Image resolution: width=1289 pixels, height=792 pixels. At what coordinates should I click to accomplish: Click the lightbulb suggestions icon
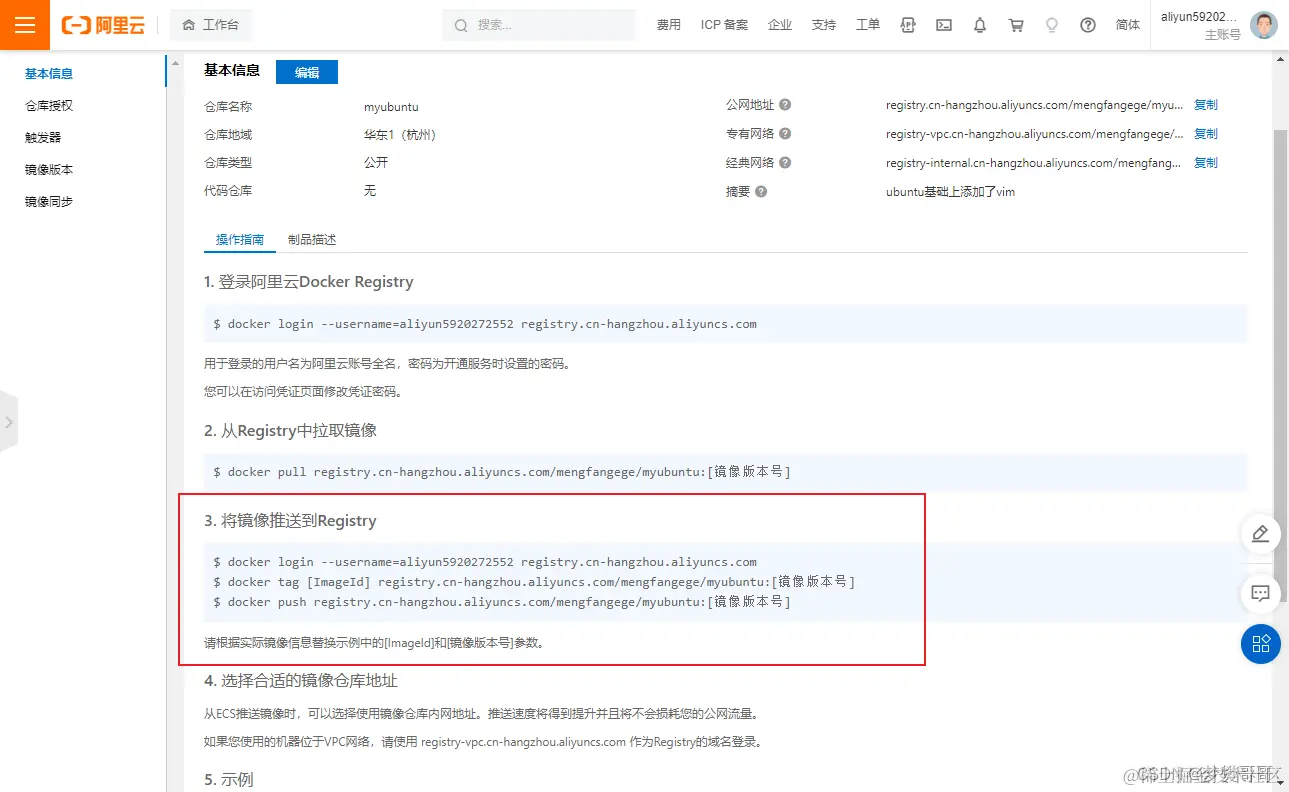1052,25
